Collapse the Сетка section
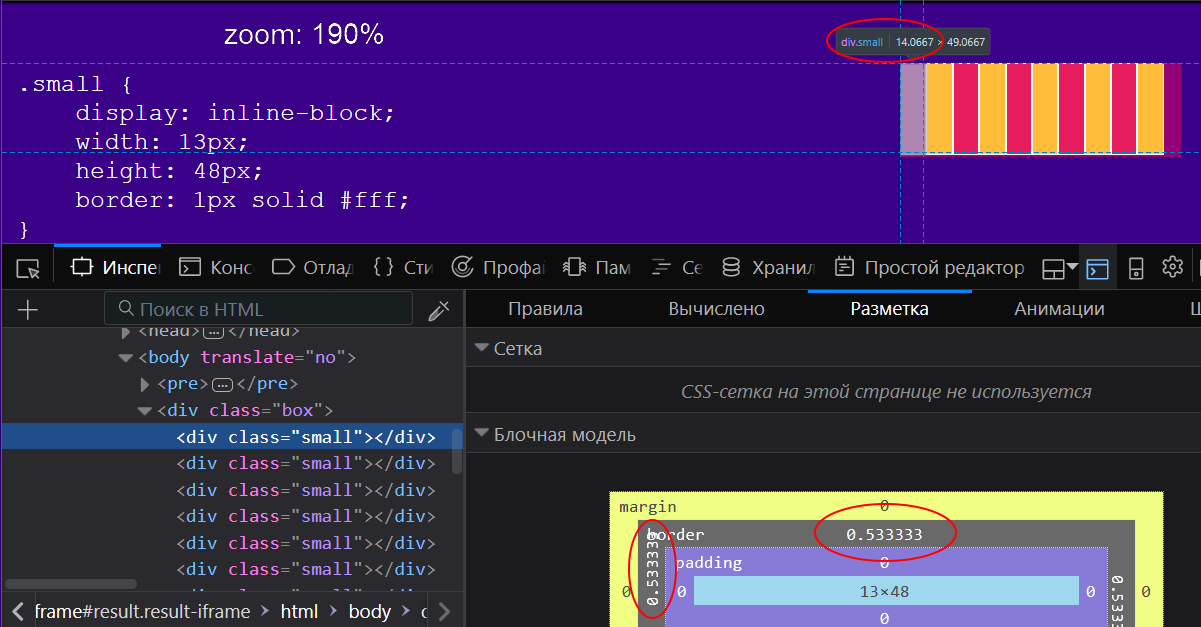Screen dimensions: 1201x627 click(x=481, y=349)
